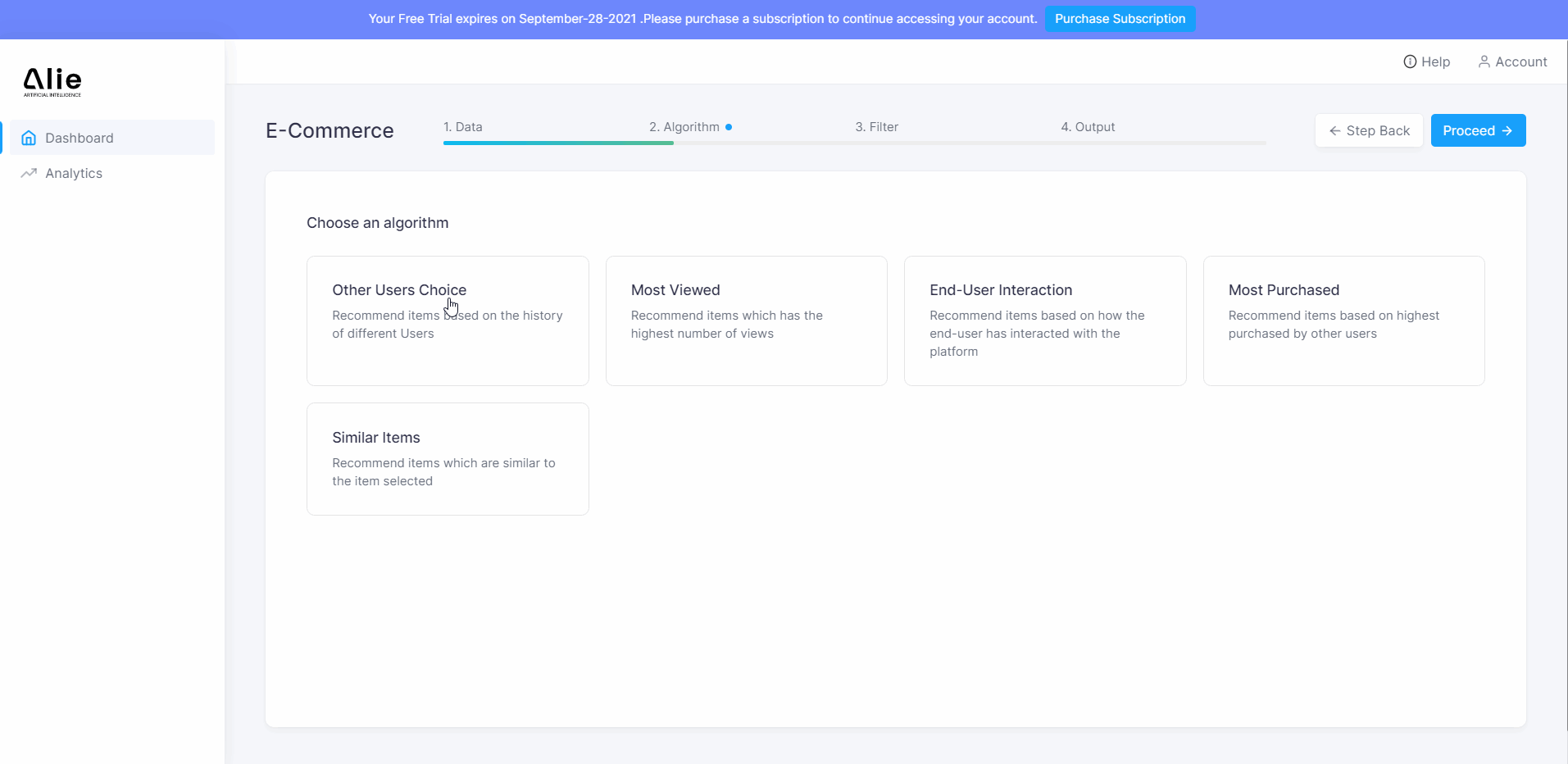Image resolution: width=1568 pixels, height=764 pixels.
Task: Open Analytics from the sidebar
Action: click(x=74, y=173)
